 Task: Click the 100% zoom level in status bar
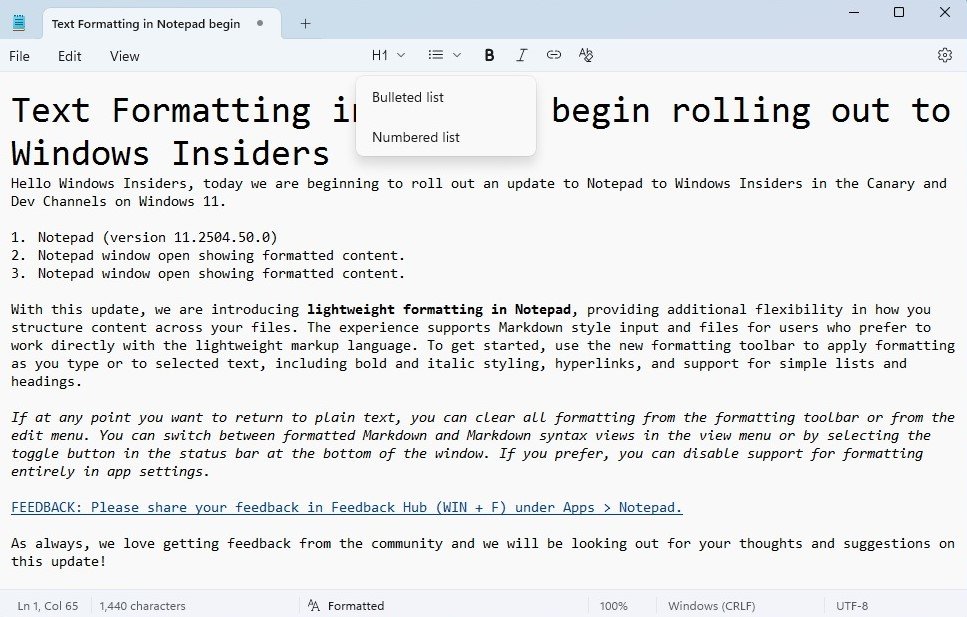point(614,606)
